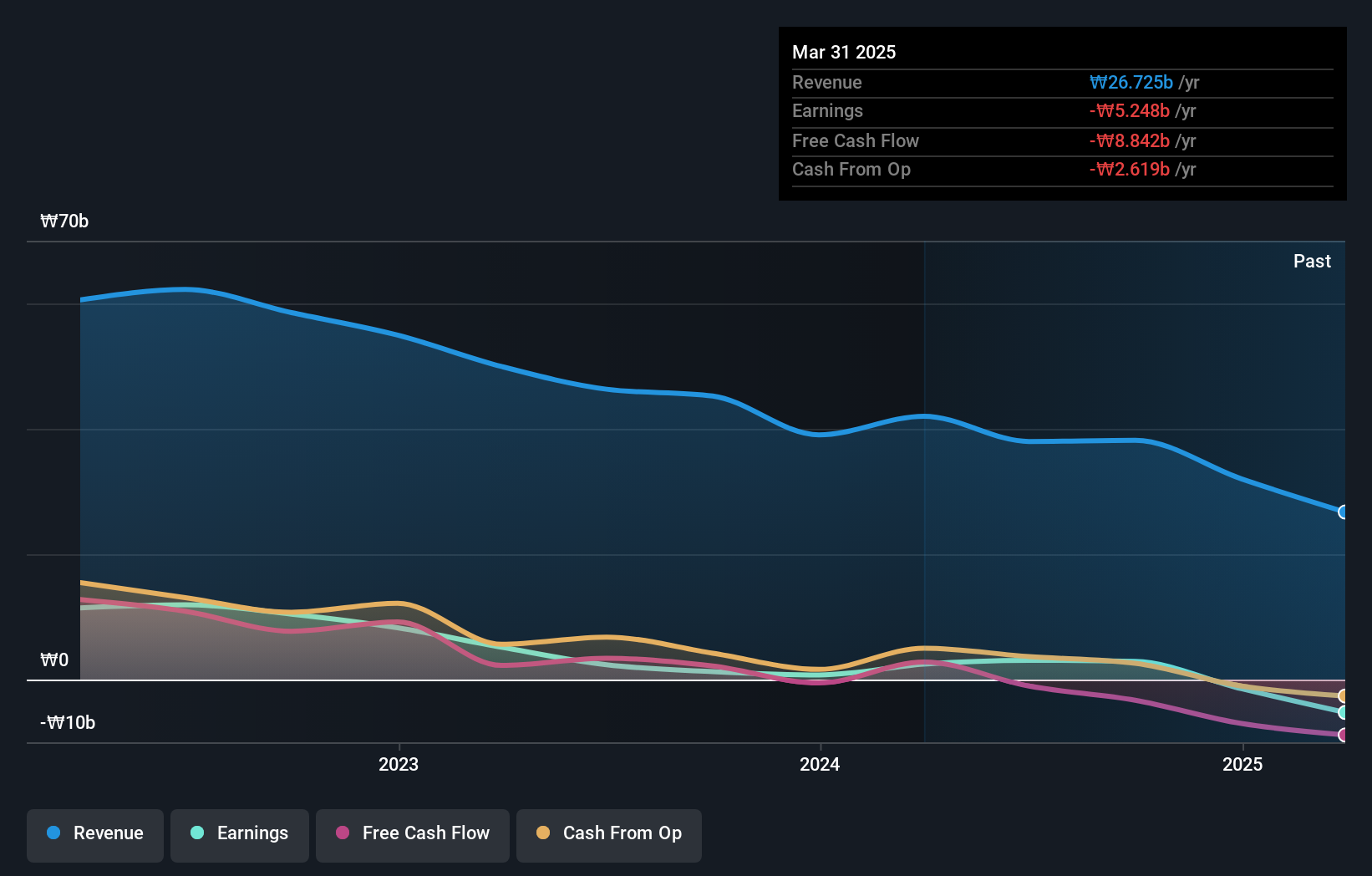
Task: Click the Past label on chart
Action: point(1312,261)
